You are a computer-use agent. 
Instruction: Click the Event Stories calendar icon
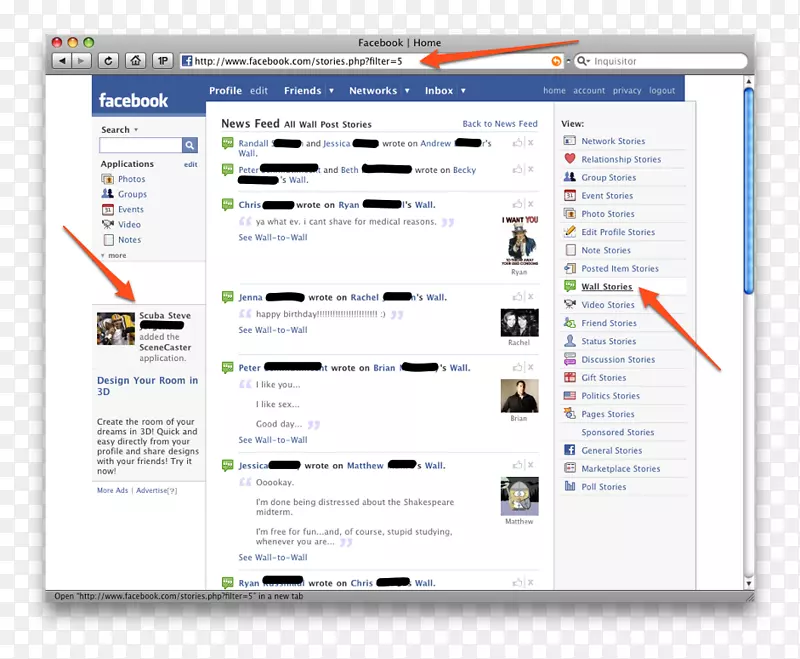pos(570,195)
